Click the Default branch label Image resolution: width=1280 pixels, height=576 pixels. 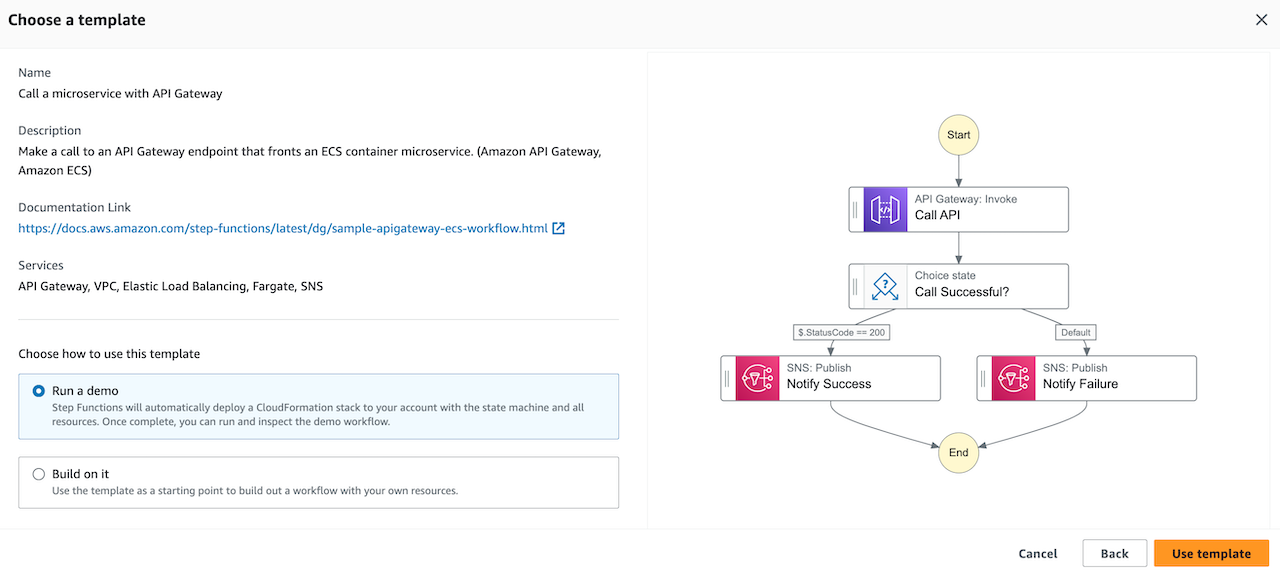coord(1076,332)
